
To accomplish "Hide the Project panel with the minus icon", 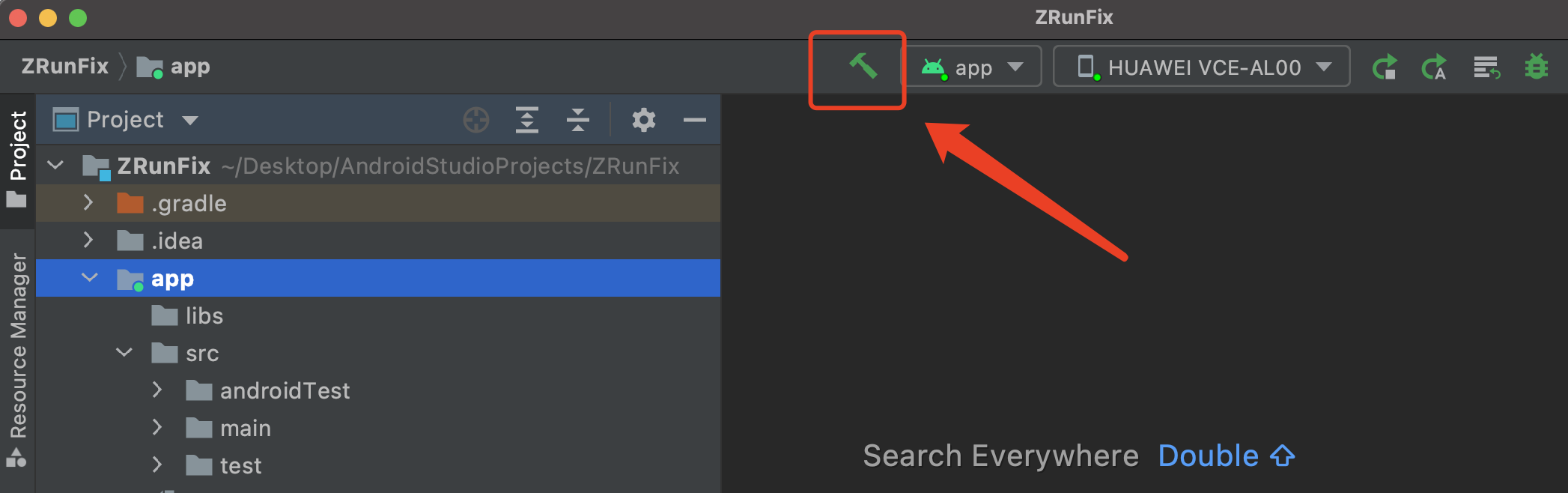I will coord(694,120).
